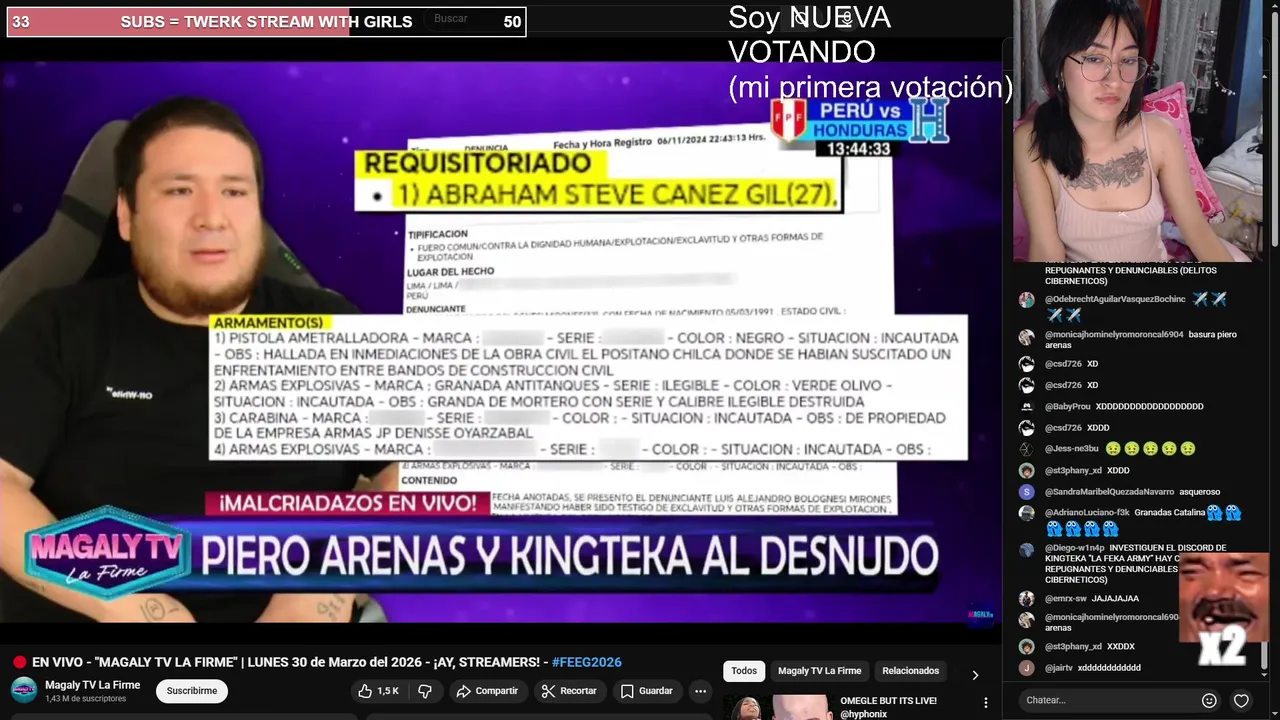The width and height of the screenshot is (1280, 720).
Task: Click the avatar of @Jess-ne3bu in the chat
Action: (x=1026, y=449)
